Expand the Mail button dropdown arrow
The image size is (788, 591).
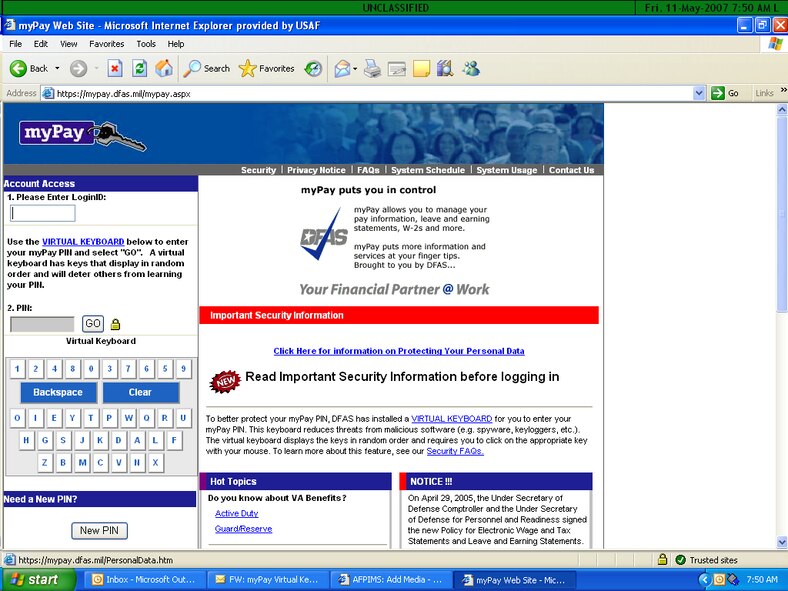(x=353, y=69)
